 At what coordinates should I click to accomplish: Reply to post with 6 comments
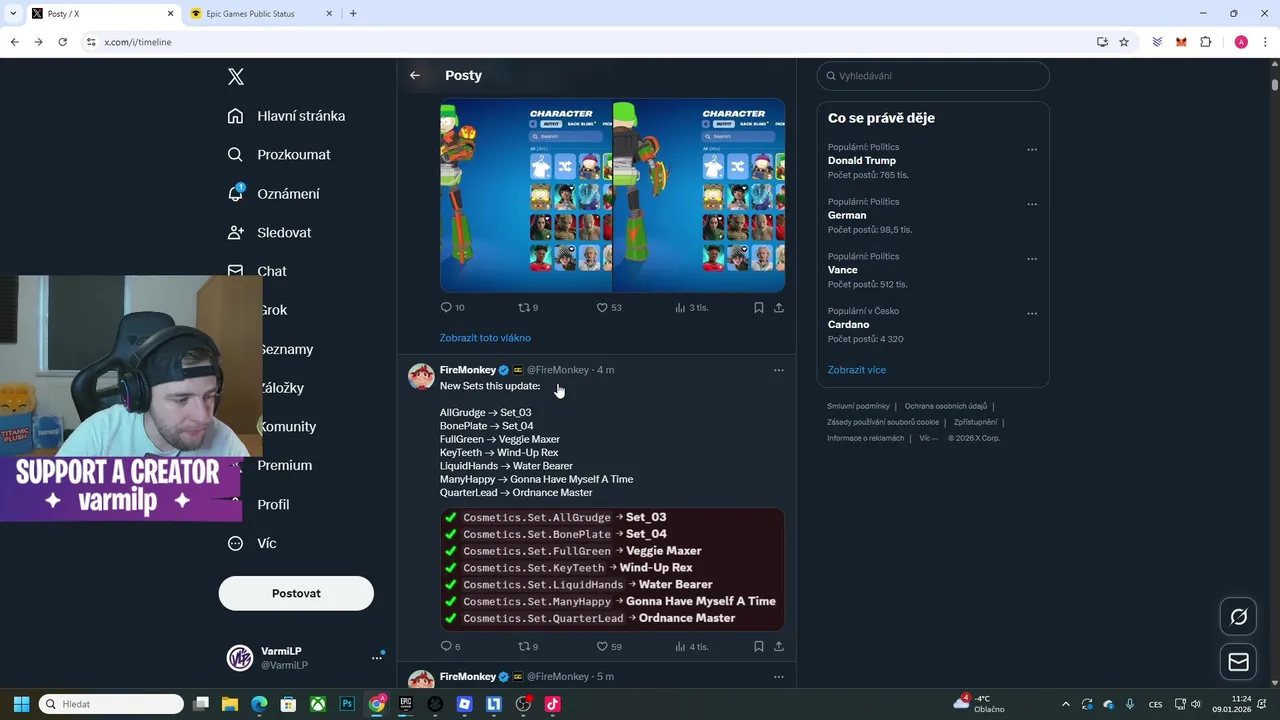450,647
